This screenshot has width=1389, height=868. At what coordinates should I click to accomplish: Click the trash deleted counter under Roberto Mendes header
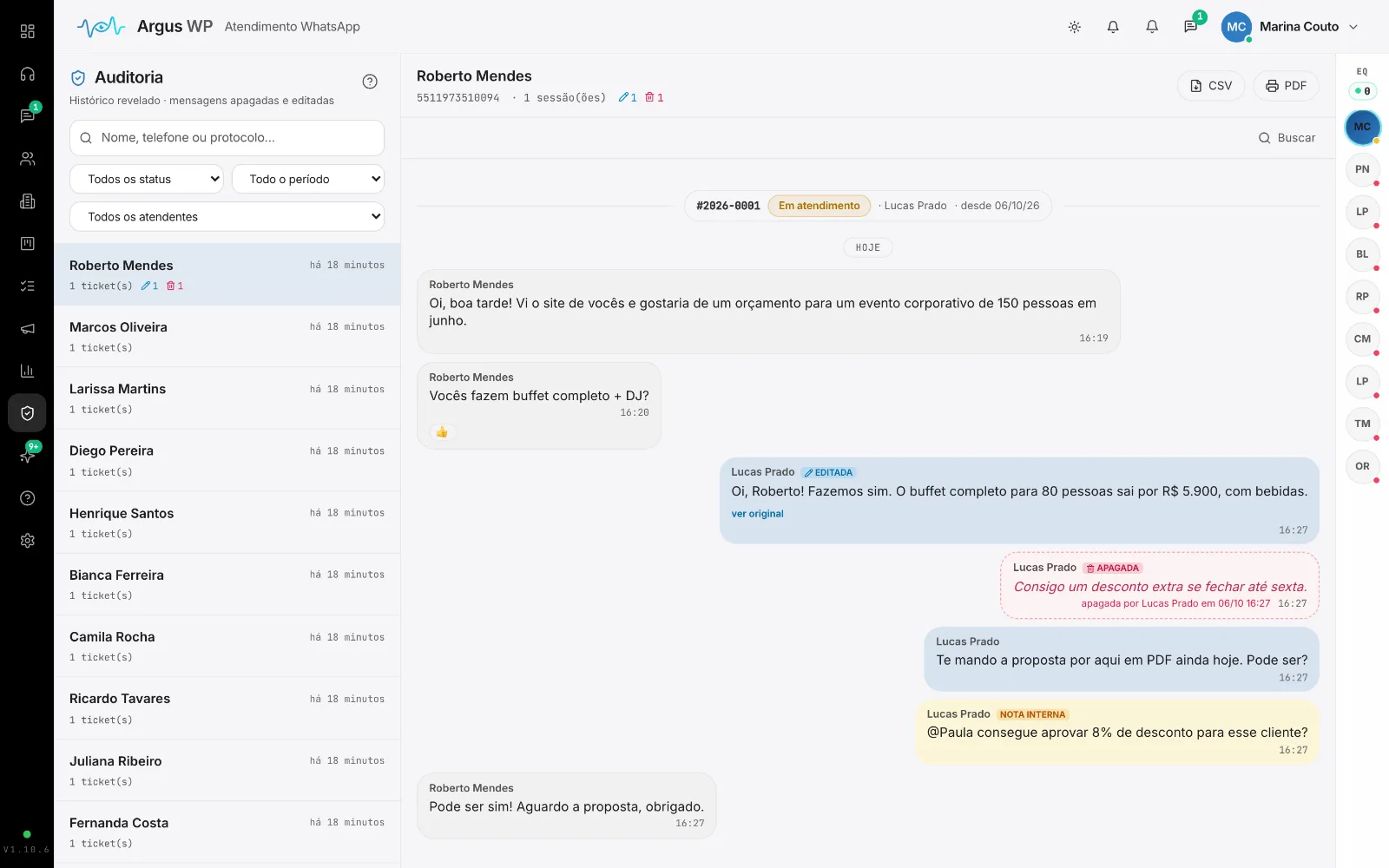(654, 97)
